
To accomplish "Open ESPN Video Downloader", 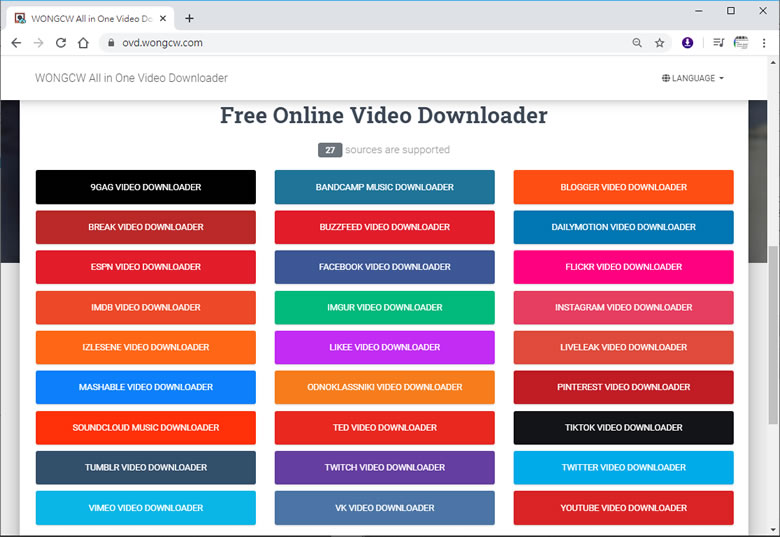I will click(x=146, y=267).
